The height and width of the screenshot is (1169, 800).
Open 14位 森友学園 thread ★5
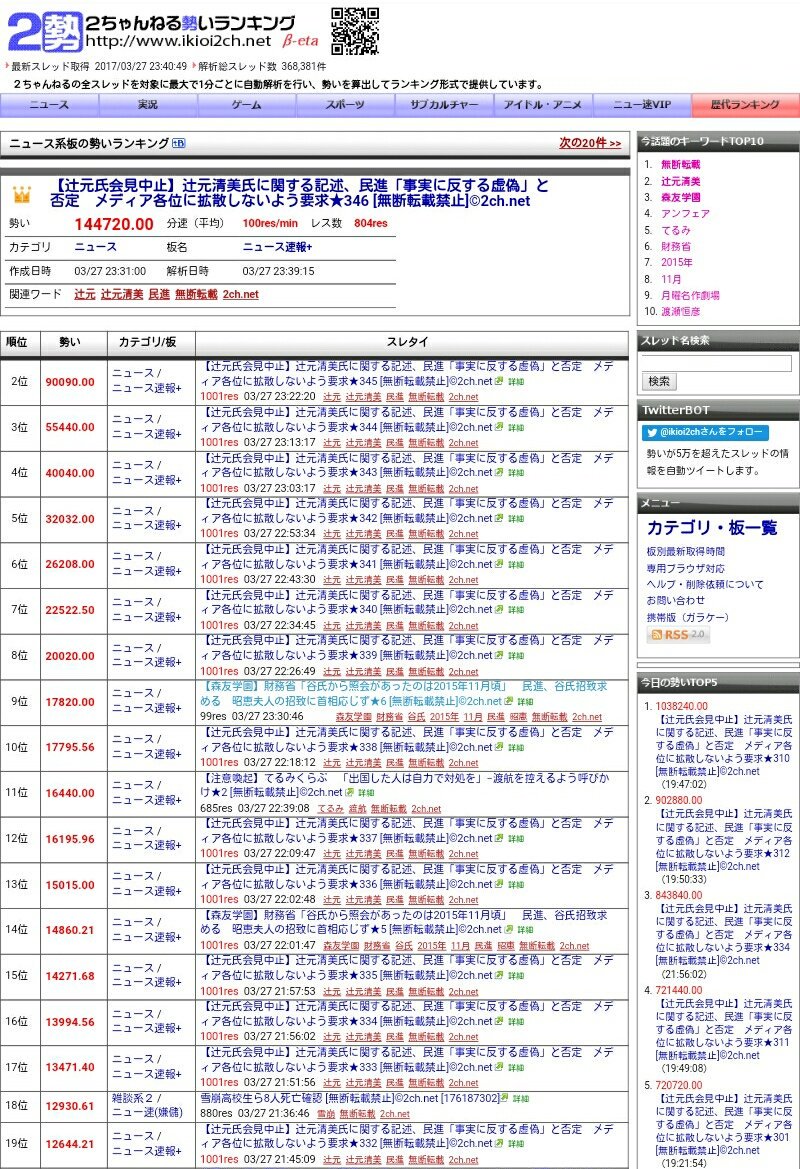coord(403,922)
